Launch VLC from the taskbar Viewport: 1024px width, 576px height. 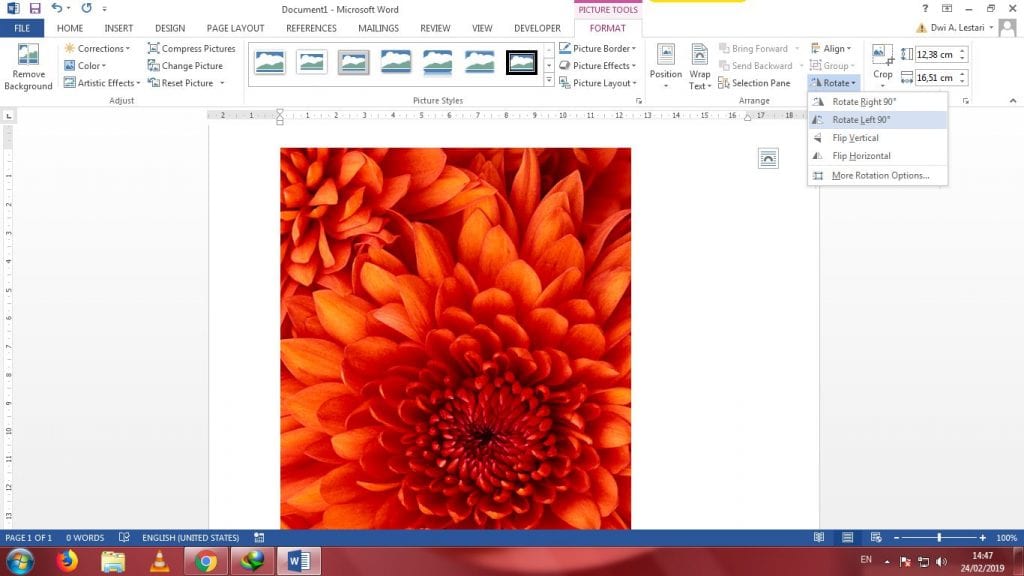(158, 560)
